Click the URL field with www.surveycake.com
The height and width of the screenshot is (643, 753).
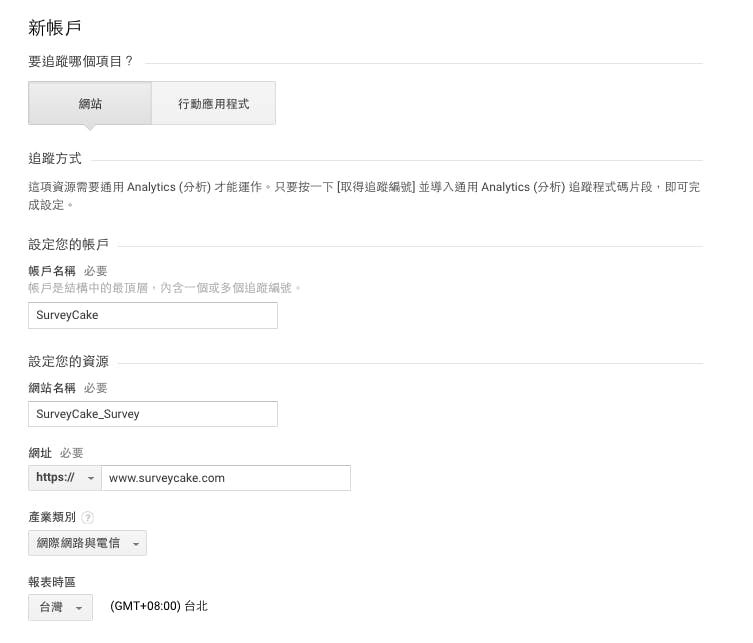(x=226, y=478)
